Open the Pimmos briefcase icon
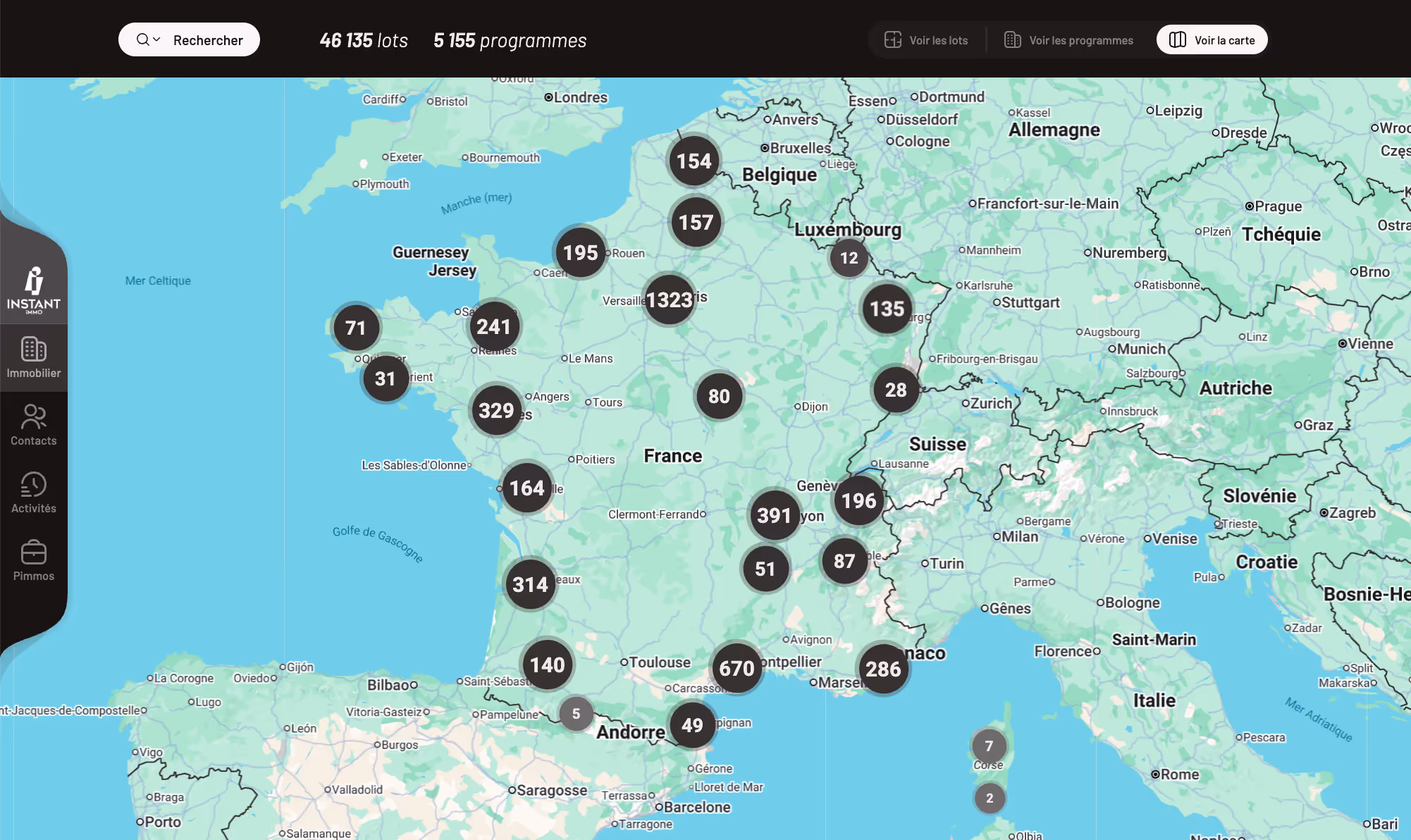This screenshot has height=840, width=1411. [x=34, y=551]
